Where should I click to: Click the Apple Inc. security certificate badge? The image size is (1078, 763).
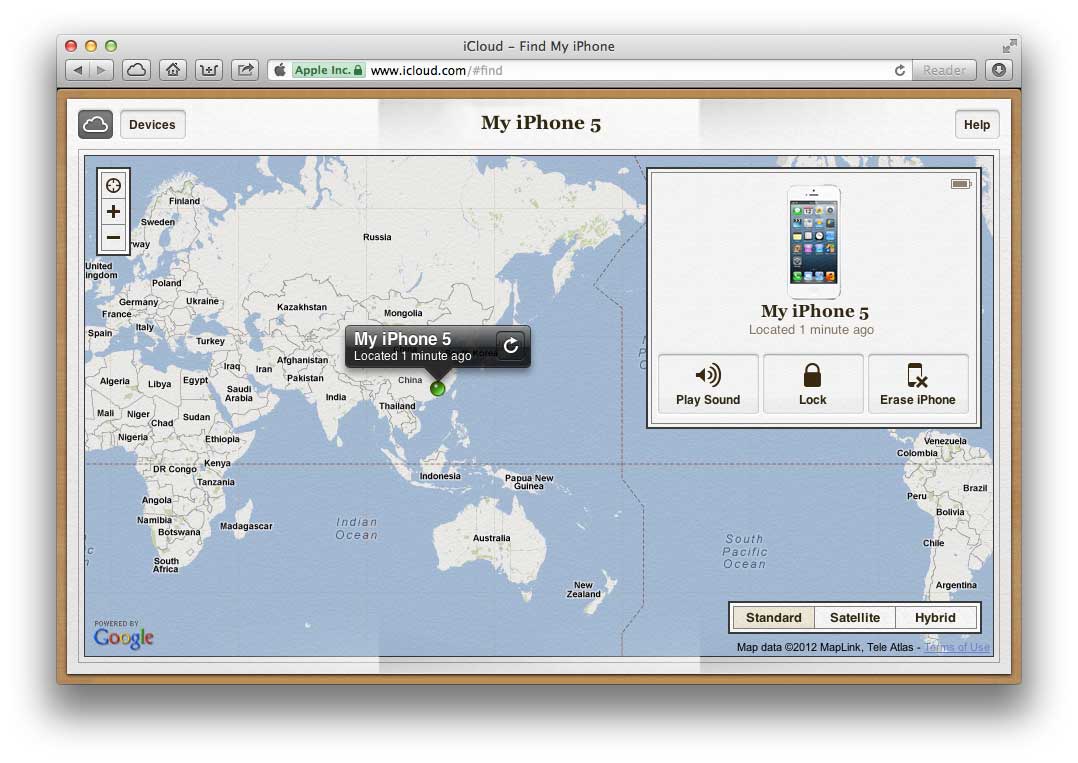(x=328, y=70)
